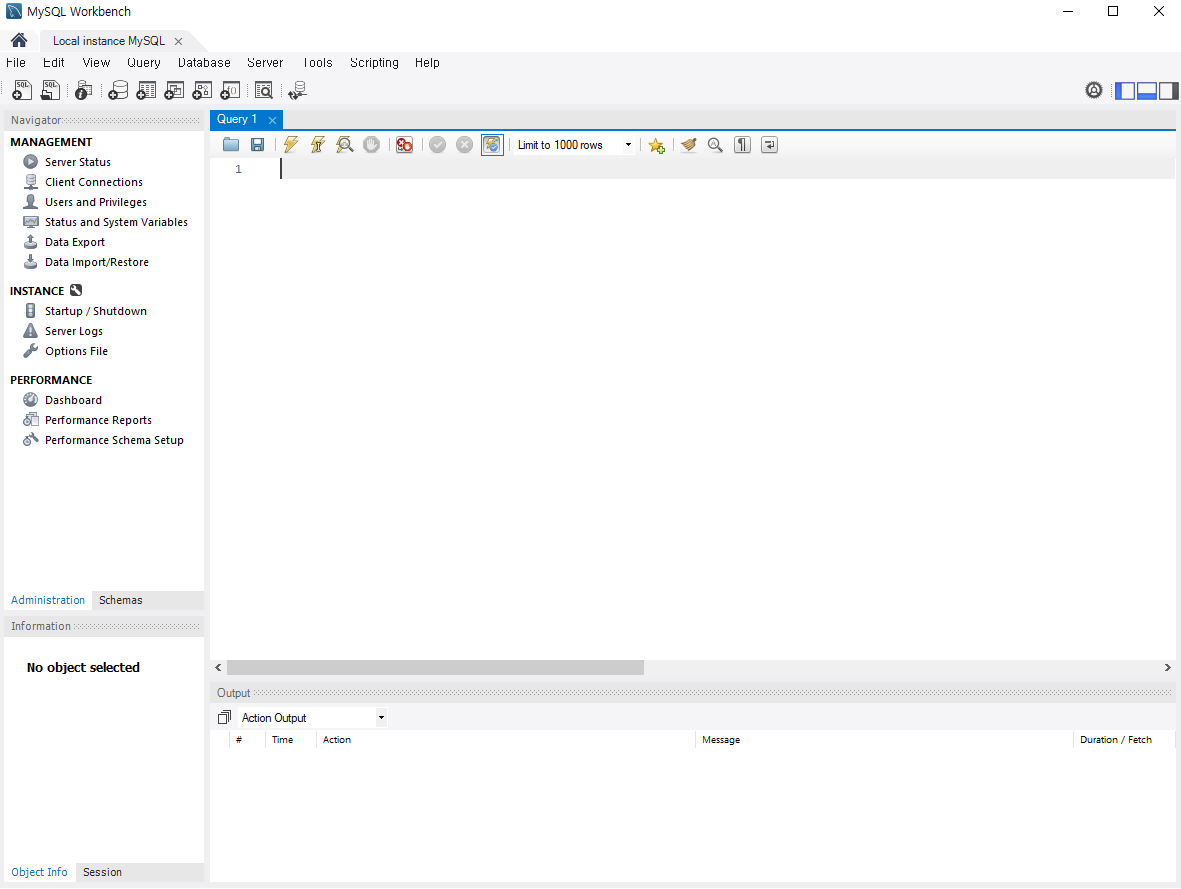Search table data icon in main toolbar
The width and height of the screenshot is (1181, 889).
pos(264,90)
